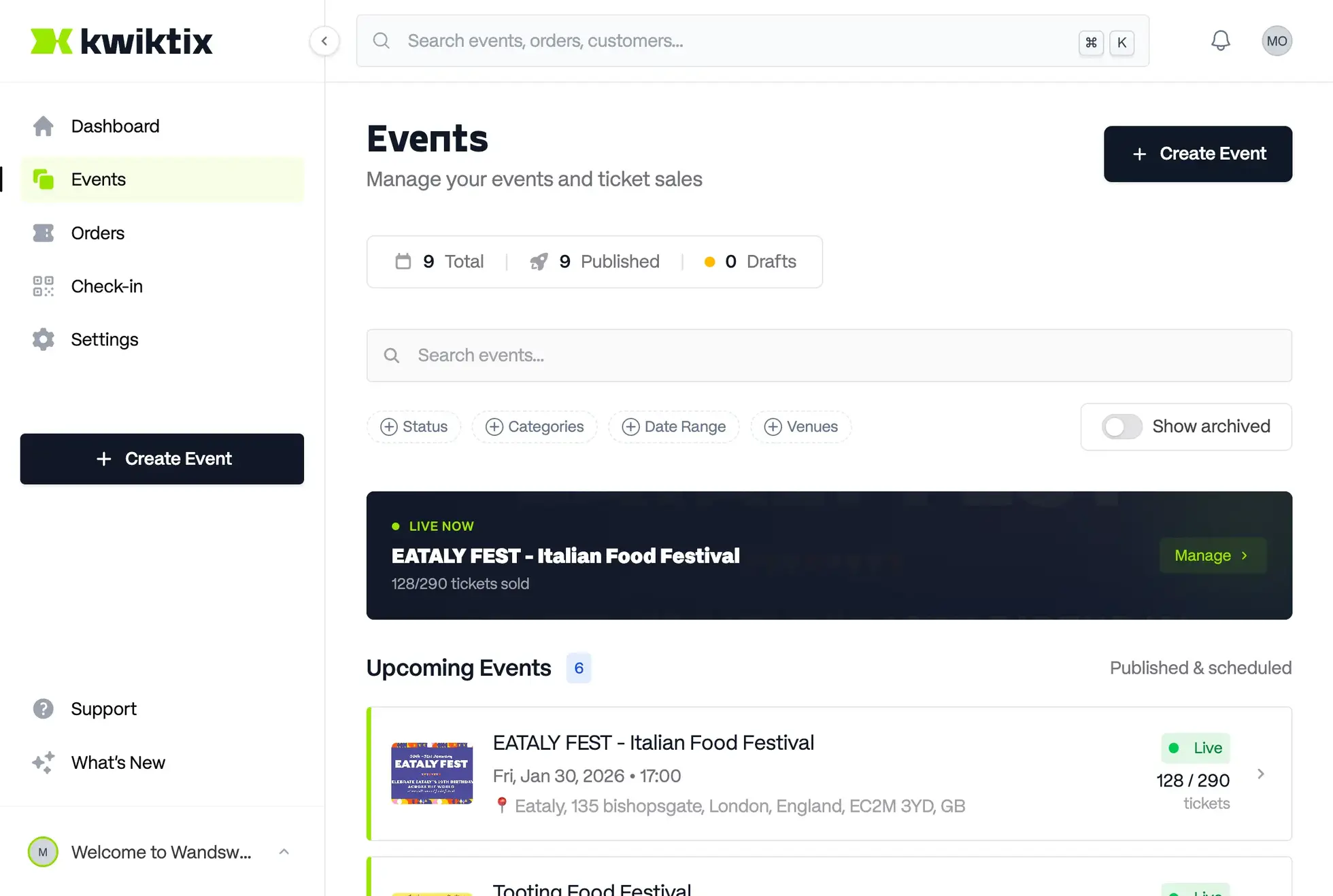The height and width of the screenshot is (896, 1333).
Task: Select Events in the sidebar menu
Action: (x=99, y=179)
